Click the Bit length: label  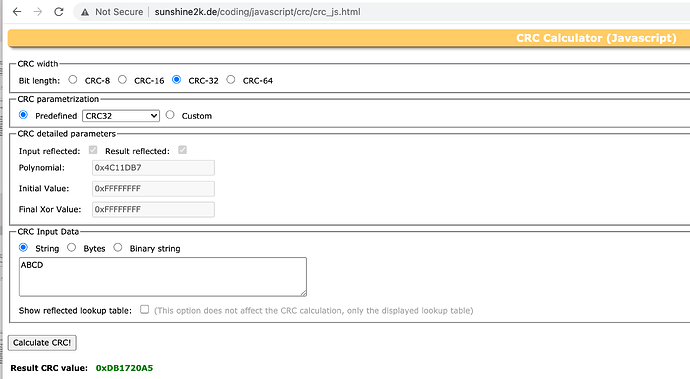pos(39,81)
